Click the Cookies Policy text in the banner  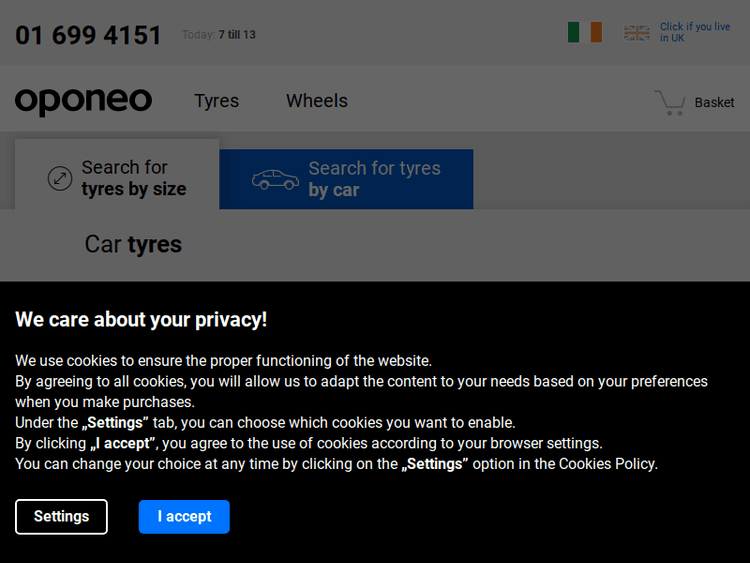click(607, 464)
